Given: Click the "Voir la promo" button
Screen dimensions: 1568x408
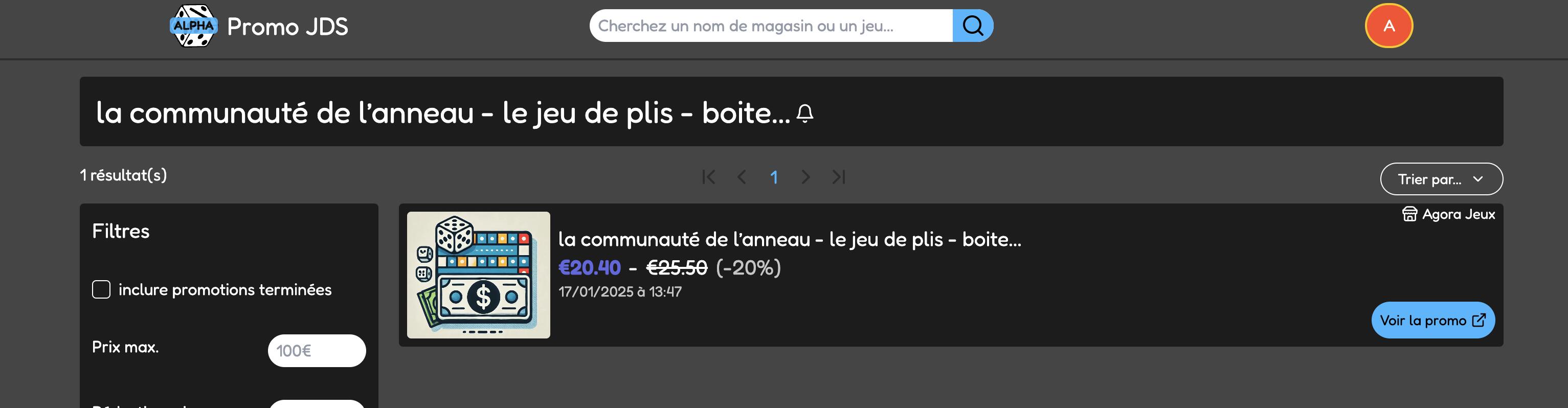Looking at the screenshot, I should coord(1433,320).
